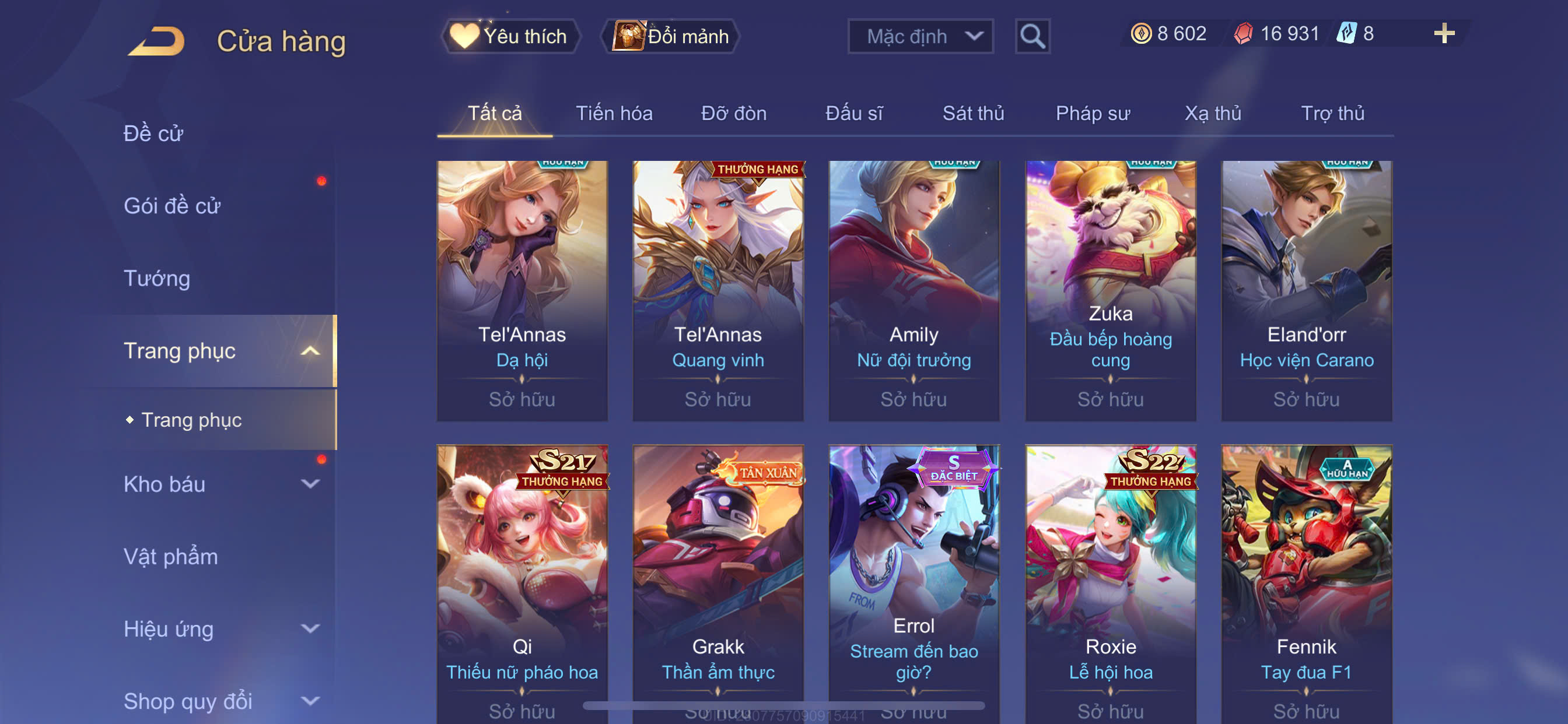Click the horizontal scroll bar at bottom
Screen dimensions: 1568x724
784,706
